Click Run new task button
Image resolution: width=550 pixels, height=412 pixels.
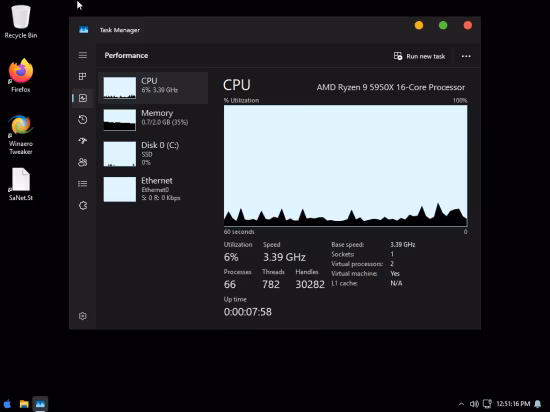point(420,56)
